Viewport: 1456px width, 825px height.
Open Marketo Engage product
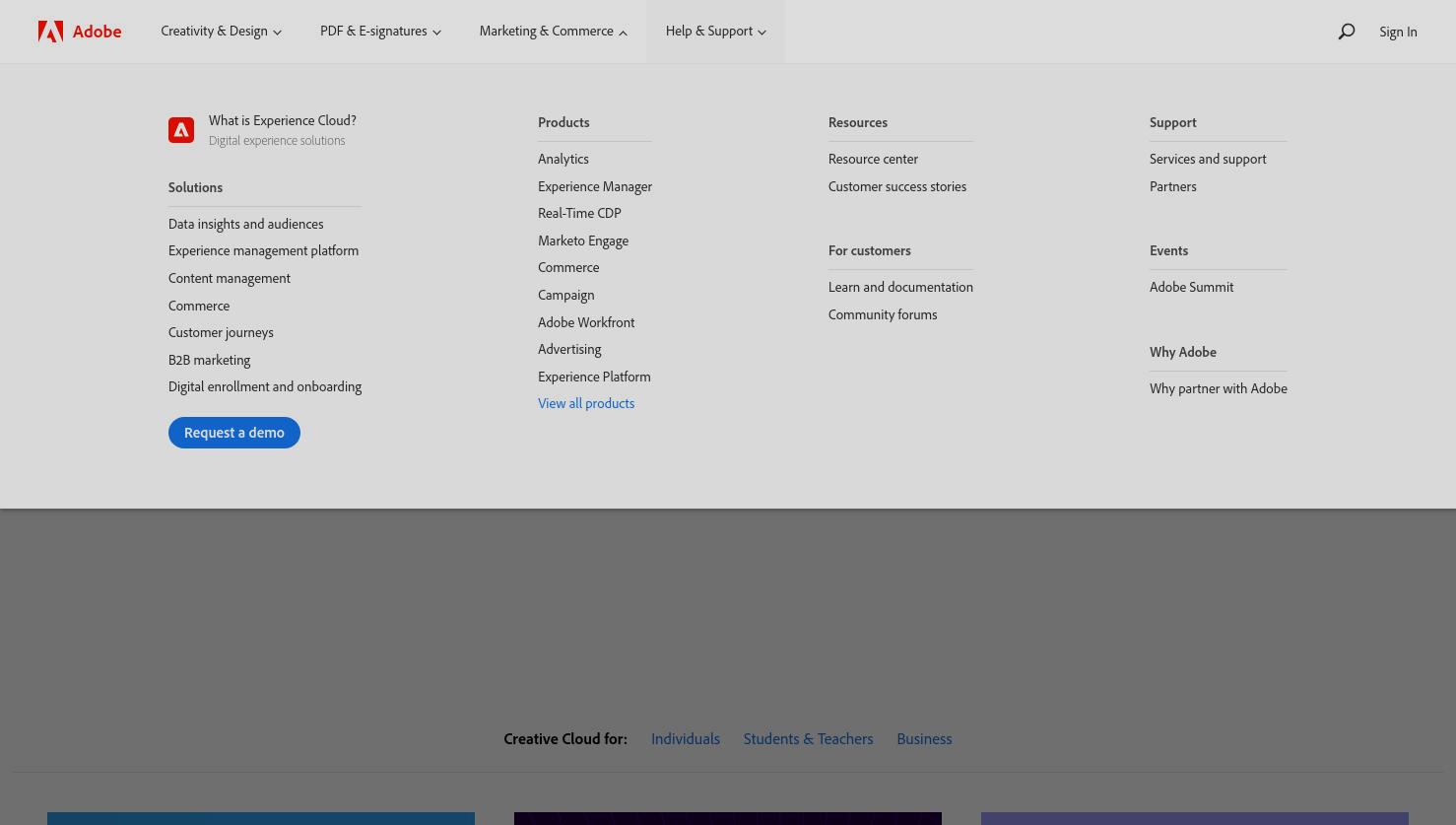(583, 241)
